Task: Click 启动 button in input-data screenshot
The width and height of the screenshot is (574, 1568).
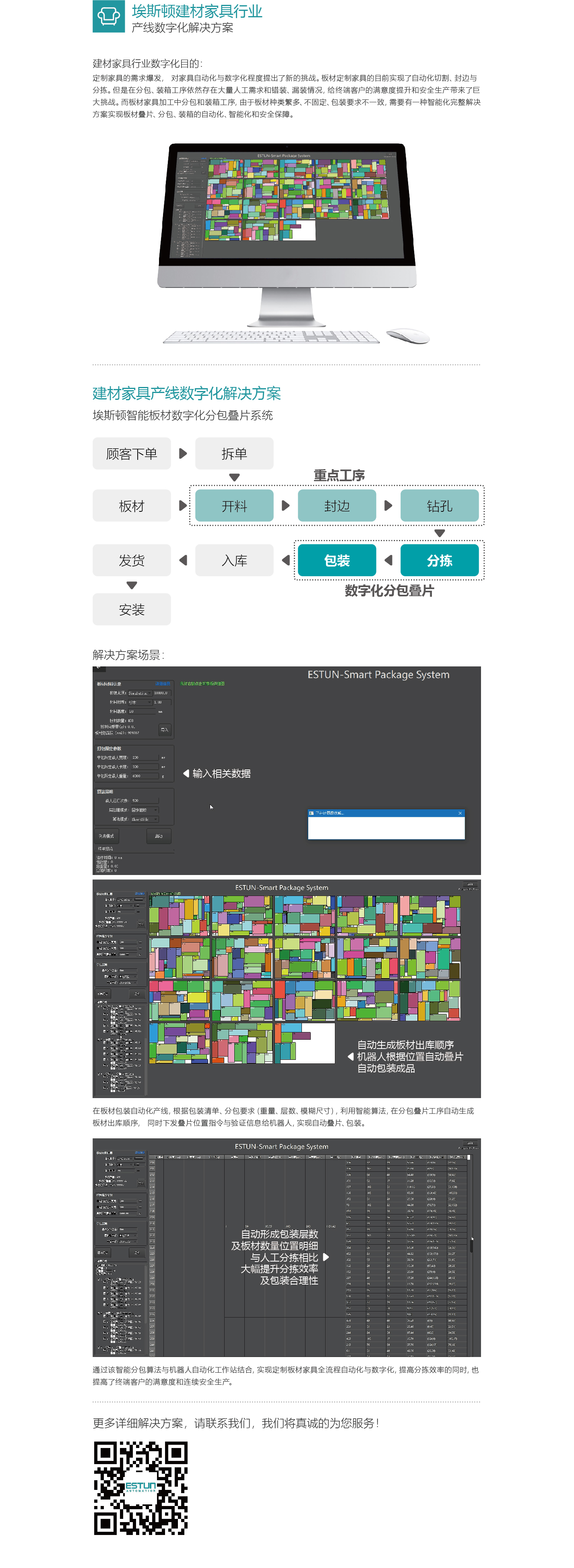Action: click(159, 836)
